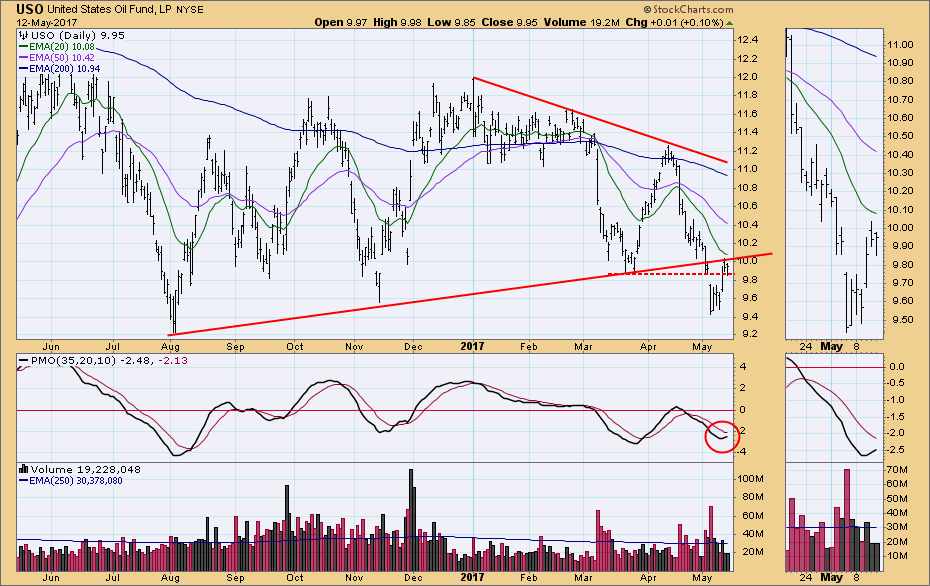The width and height of the screenshot is (930, 586).
Task: Click the purple EMA(50) legend line swatch
Action: pyautogui.click(x=24, y=58)
